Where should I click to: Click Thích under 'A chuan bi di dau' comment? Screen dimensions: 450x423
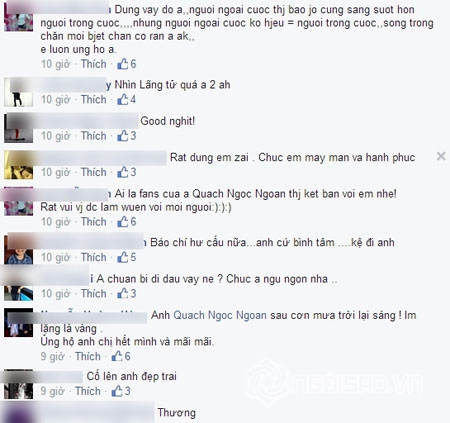pyautogui.click(x=94, y=293)
